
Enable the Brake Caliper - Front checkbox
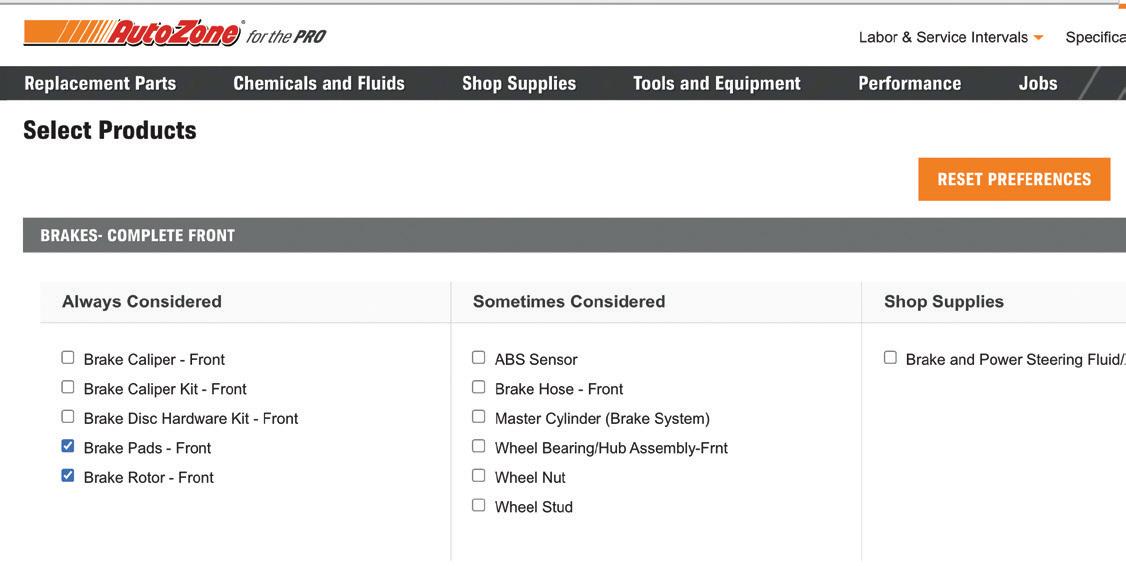pyautogui.click(x=68, y=358)
